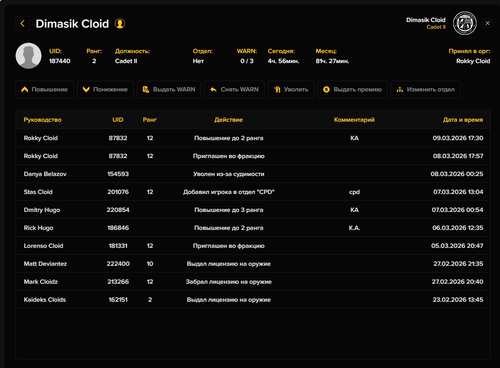Screen dimensions: 500x368
Task: Select the Rick Hugo row name
Action: tap(38, 228)
